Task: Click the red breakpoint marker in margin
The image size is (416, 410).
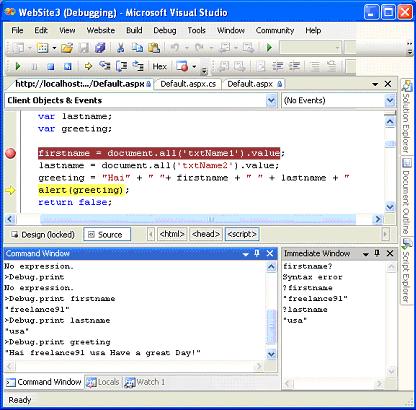Action: click(x=10, y=153)
